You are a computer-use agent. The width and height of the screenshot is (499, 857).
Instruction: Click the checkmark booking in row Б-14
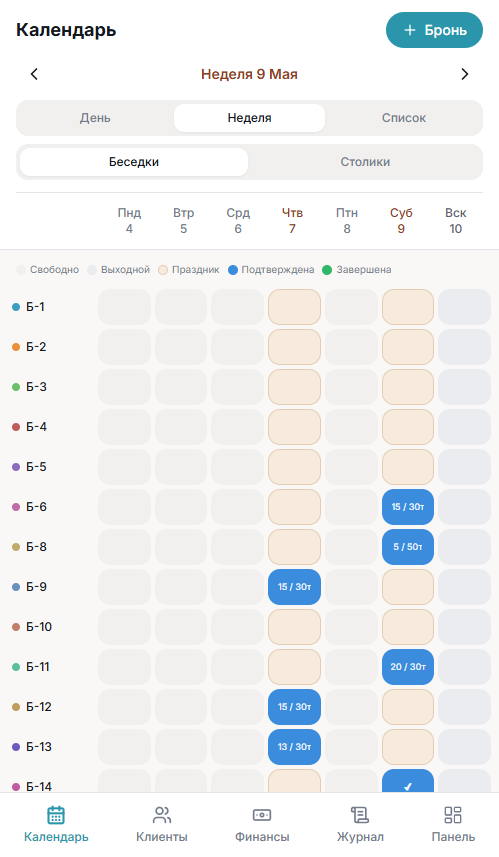click(x=408, y=780)
